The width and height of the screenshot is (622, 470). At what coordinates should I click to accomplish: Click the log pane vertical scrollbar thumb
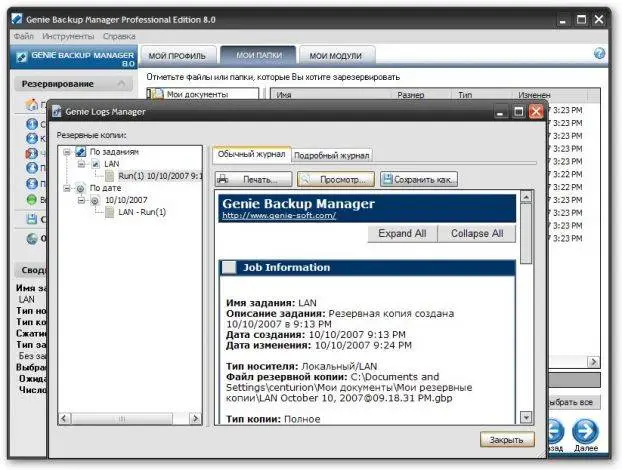tap(526, 233)
